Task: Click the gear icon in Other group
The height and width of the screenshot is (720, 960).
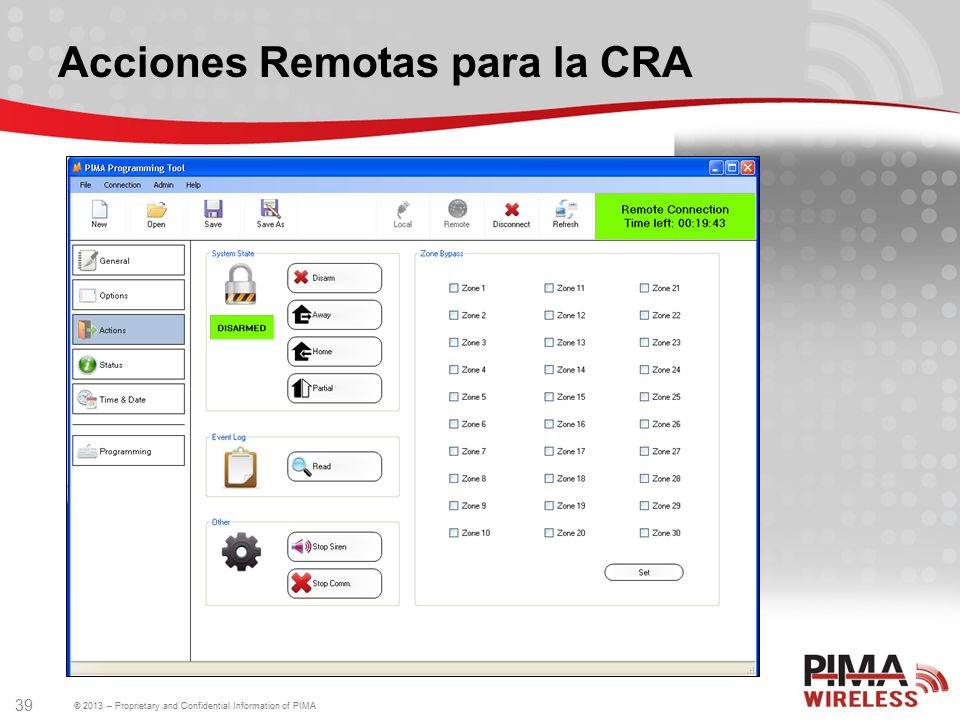Action: click(241, 552)
